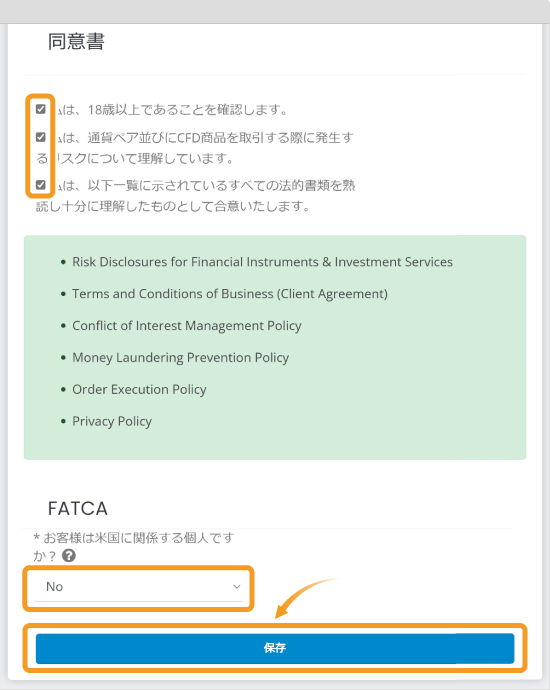Open Money Laundering Prevention Policy link
This screenshot has width=550, height=690.
click(180, 358)
